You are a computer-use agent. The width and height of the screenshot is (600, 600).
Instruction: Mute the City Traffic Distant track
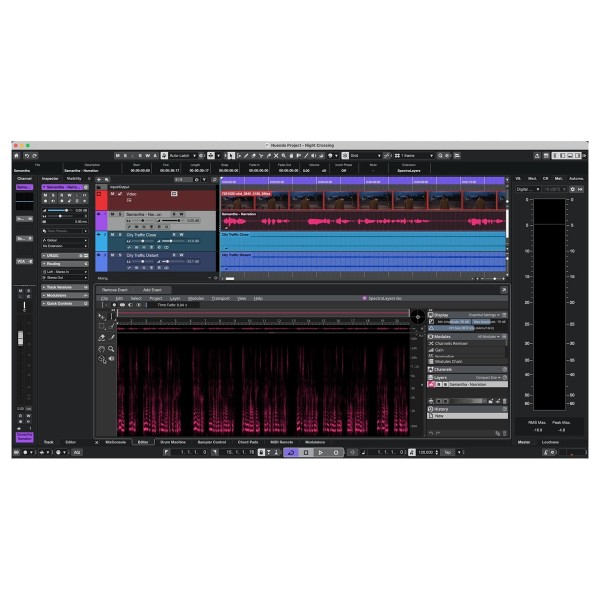(x=112, y=255)
